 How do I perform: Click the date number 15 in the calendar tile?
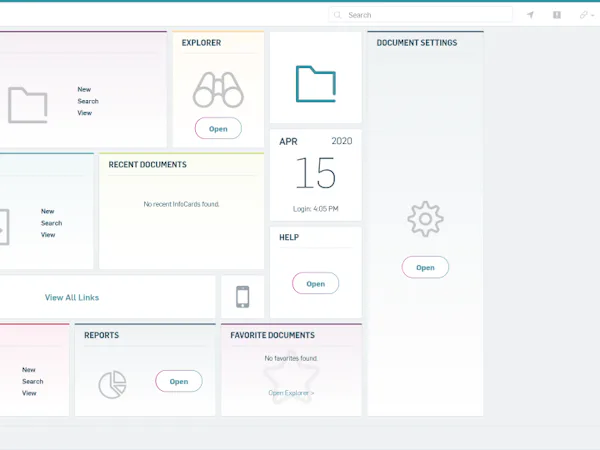tap(316, 173)
